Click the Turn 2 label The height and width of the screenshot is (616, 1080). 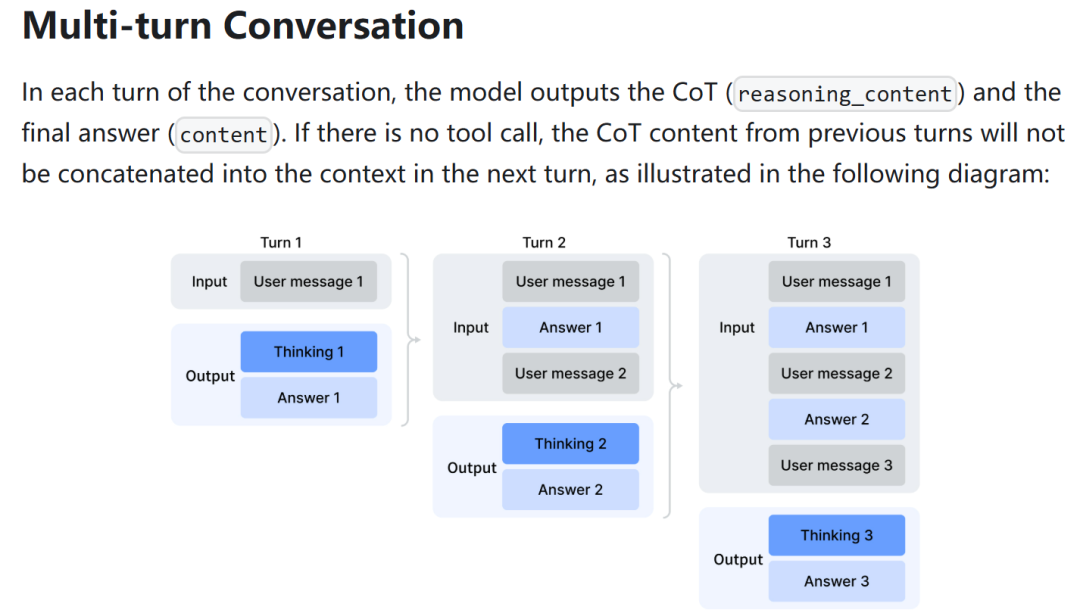[x=543, y=243]
